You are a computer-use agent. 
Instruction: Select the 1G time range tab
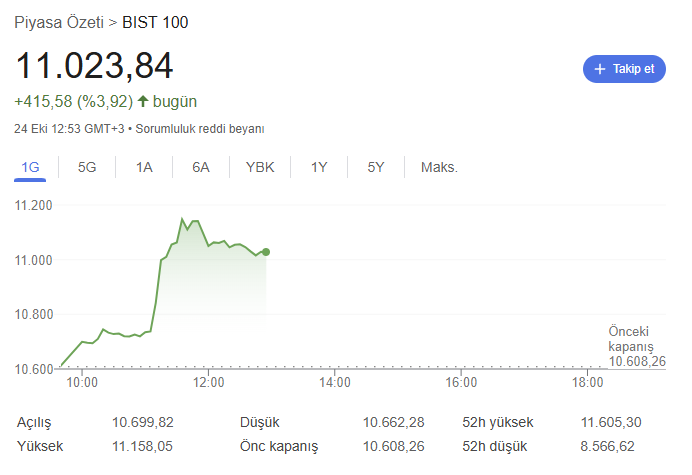point(30,167)
